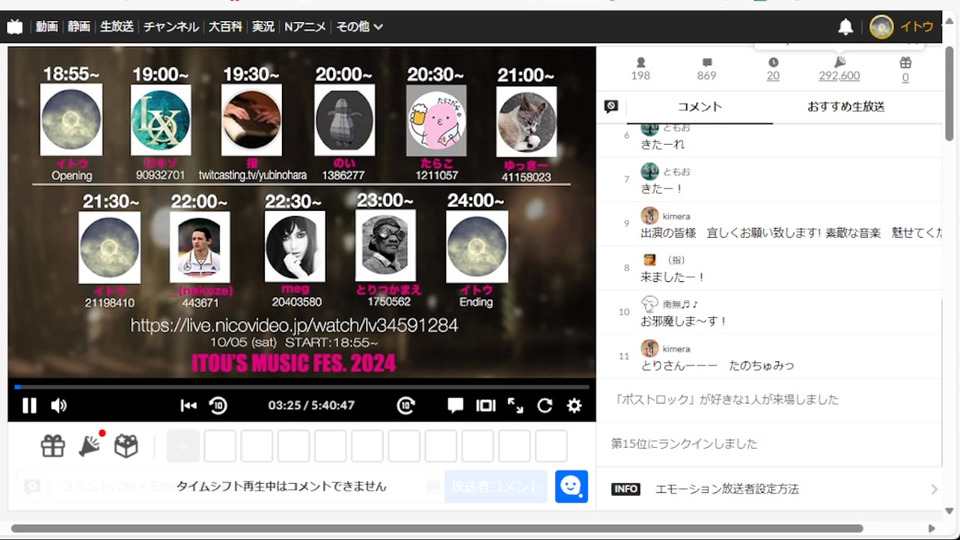Image resolution: width=960 pixels, height=540 pixels.
Task: Open 動画 in the top navigation
Action: pos(47,26)
